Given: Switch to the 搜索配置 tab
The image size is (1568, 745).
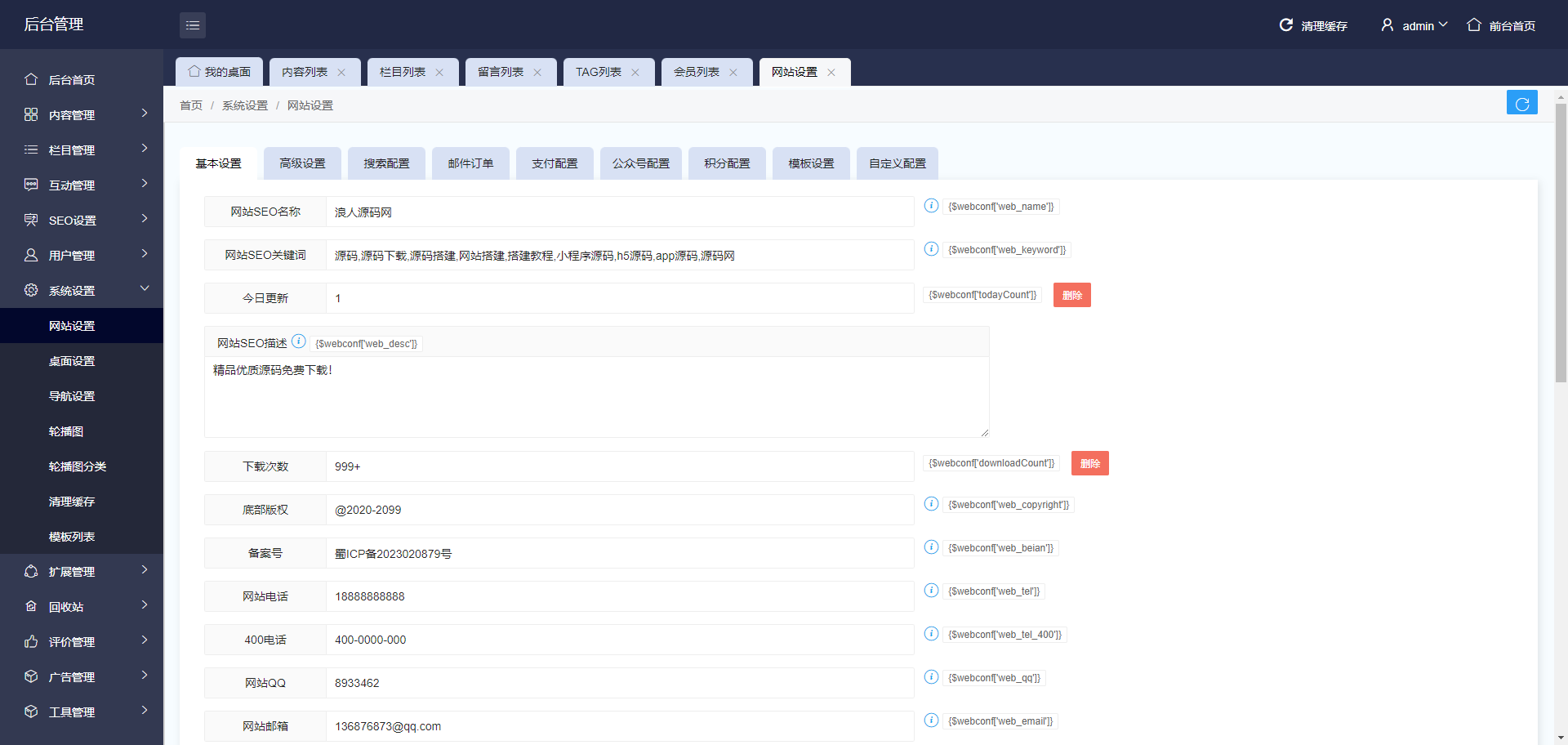Looking at the screenshot, I should [386, 163].
